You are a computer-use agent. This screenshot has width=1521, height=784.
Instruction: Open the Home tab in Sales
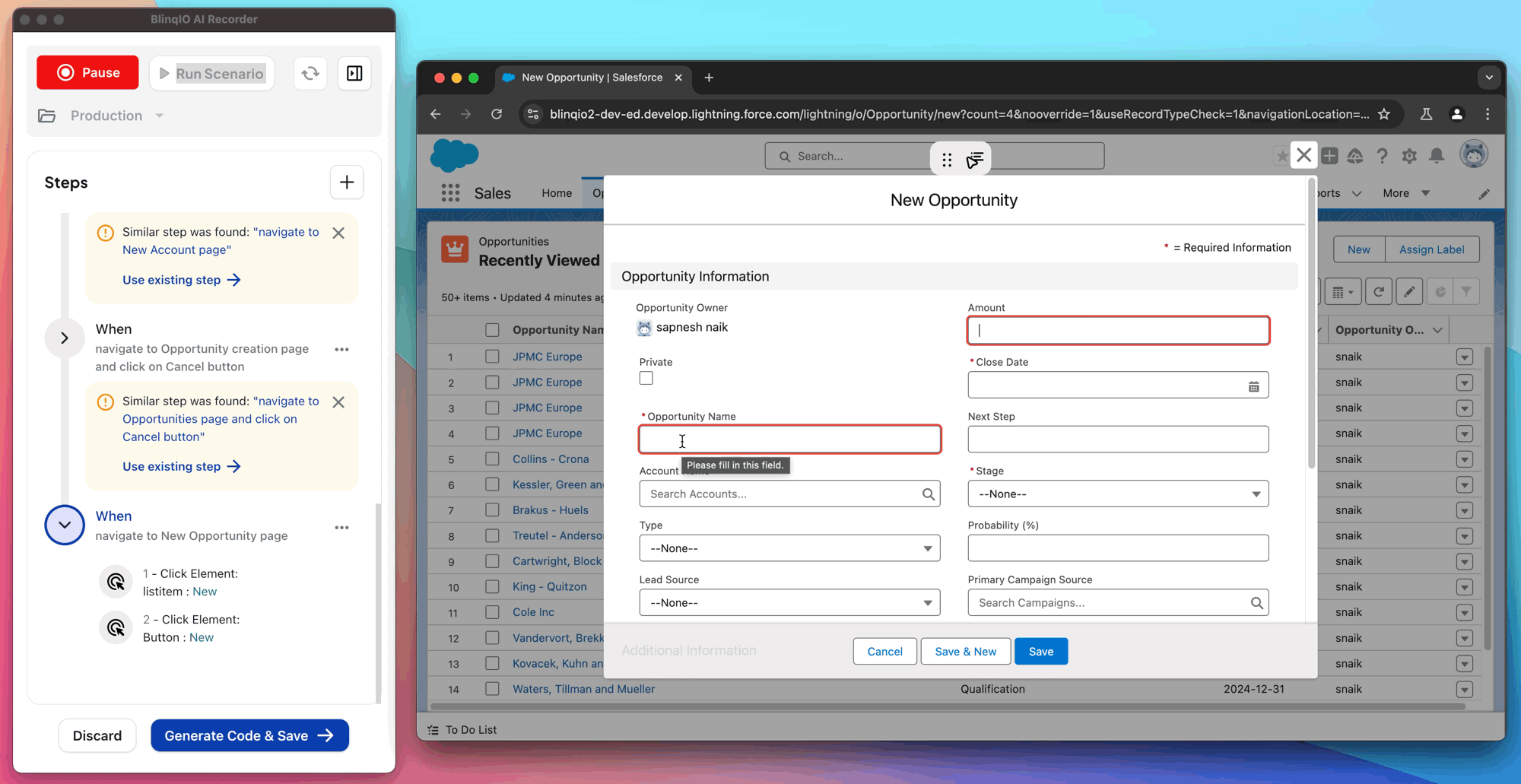[557, 193]
